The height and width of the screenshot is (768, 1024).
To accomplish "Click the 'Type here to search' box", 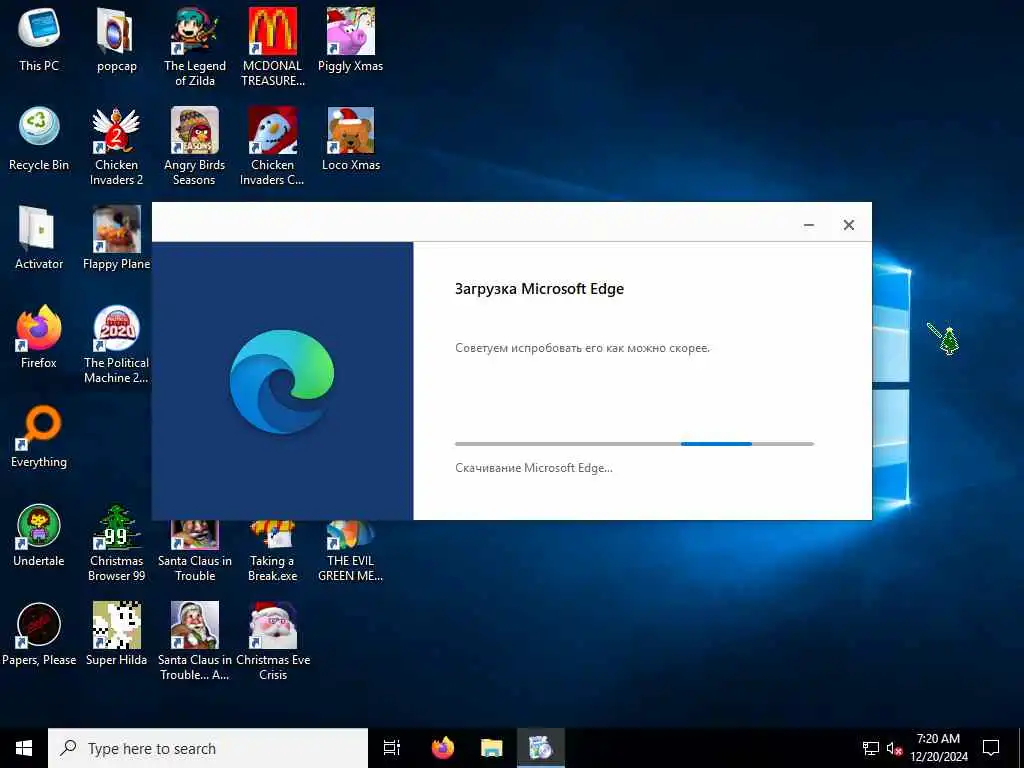I will point(208,748).
